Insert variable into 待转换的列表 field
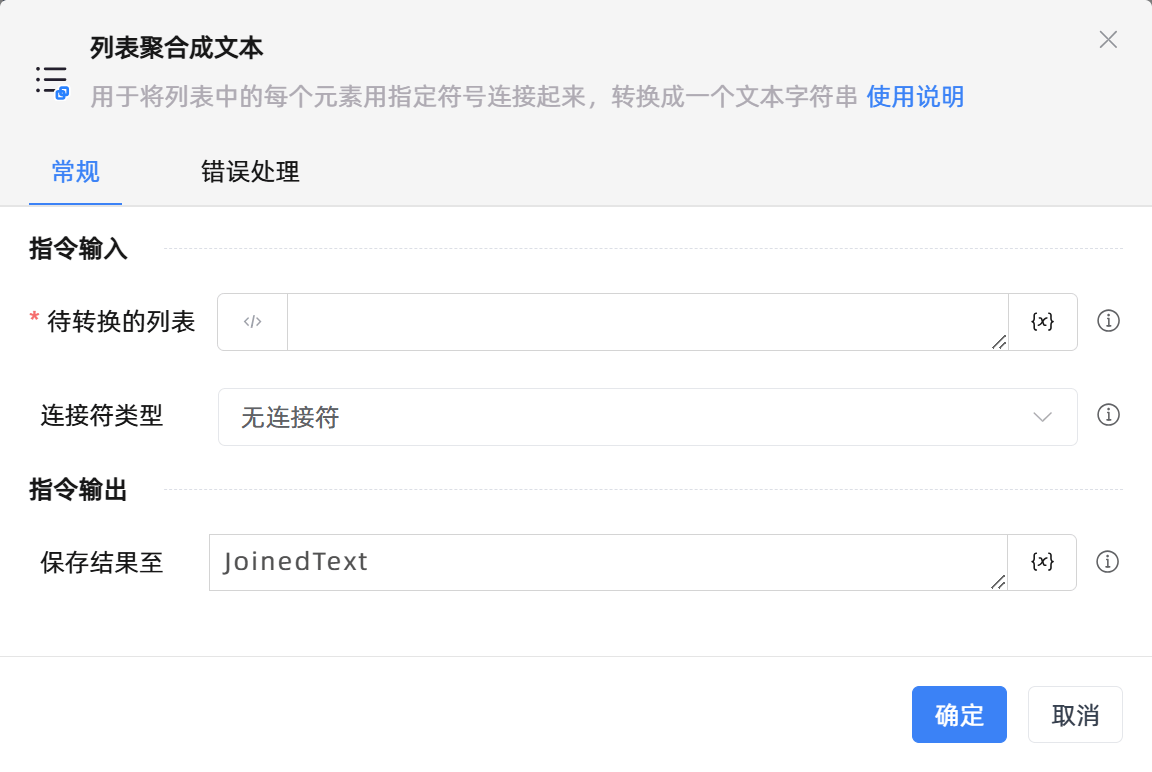Viewport: 1152px width, 772px height. tap(1042, 322)
